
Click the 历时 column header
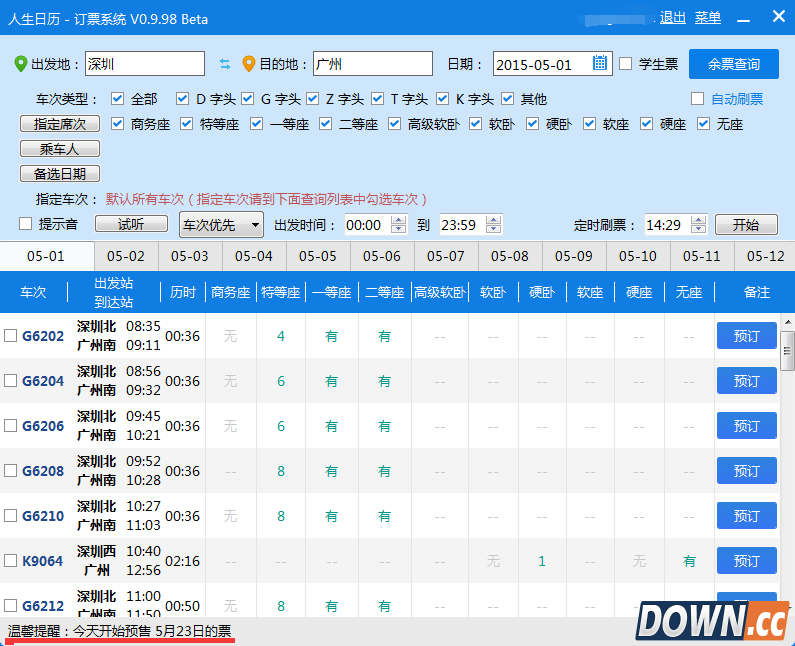(x=183, y=292)
